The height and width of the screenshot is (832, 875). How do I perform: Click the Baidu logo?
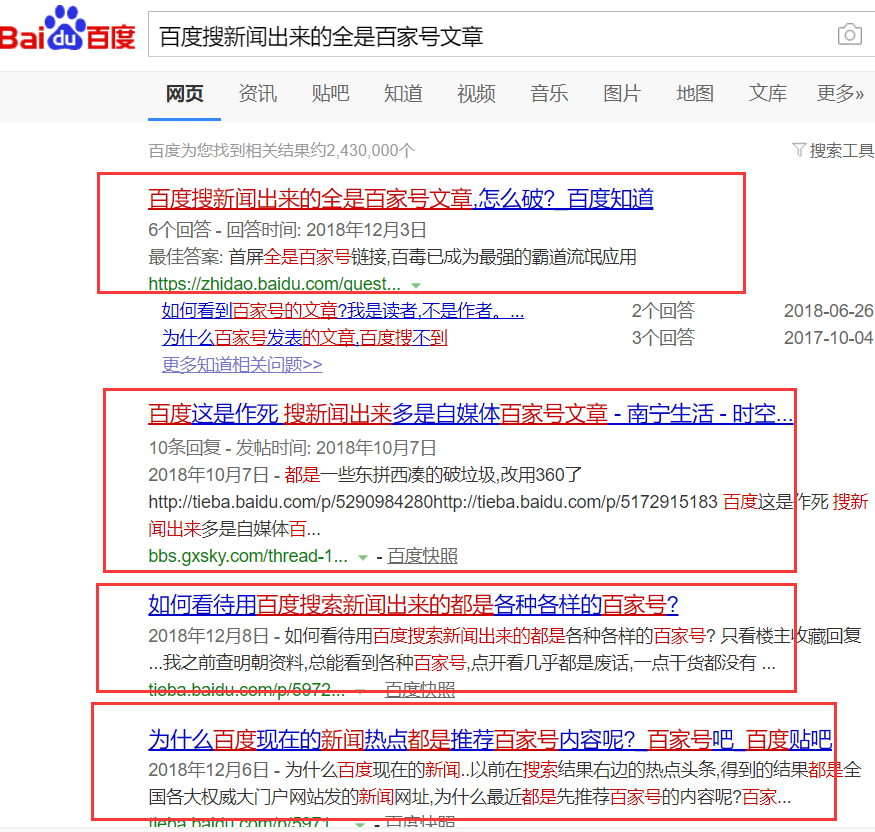67,29
